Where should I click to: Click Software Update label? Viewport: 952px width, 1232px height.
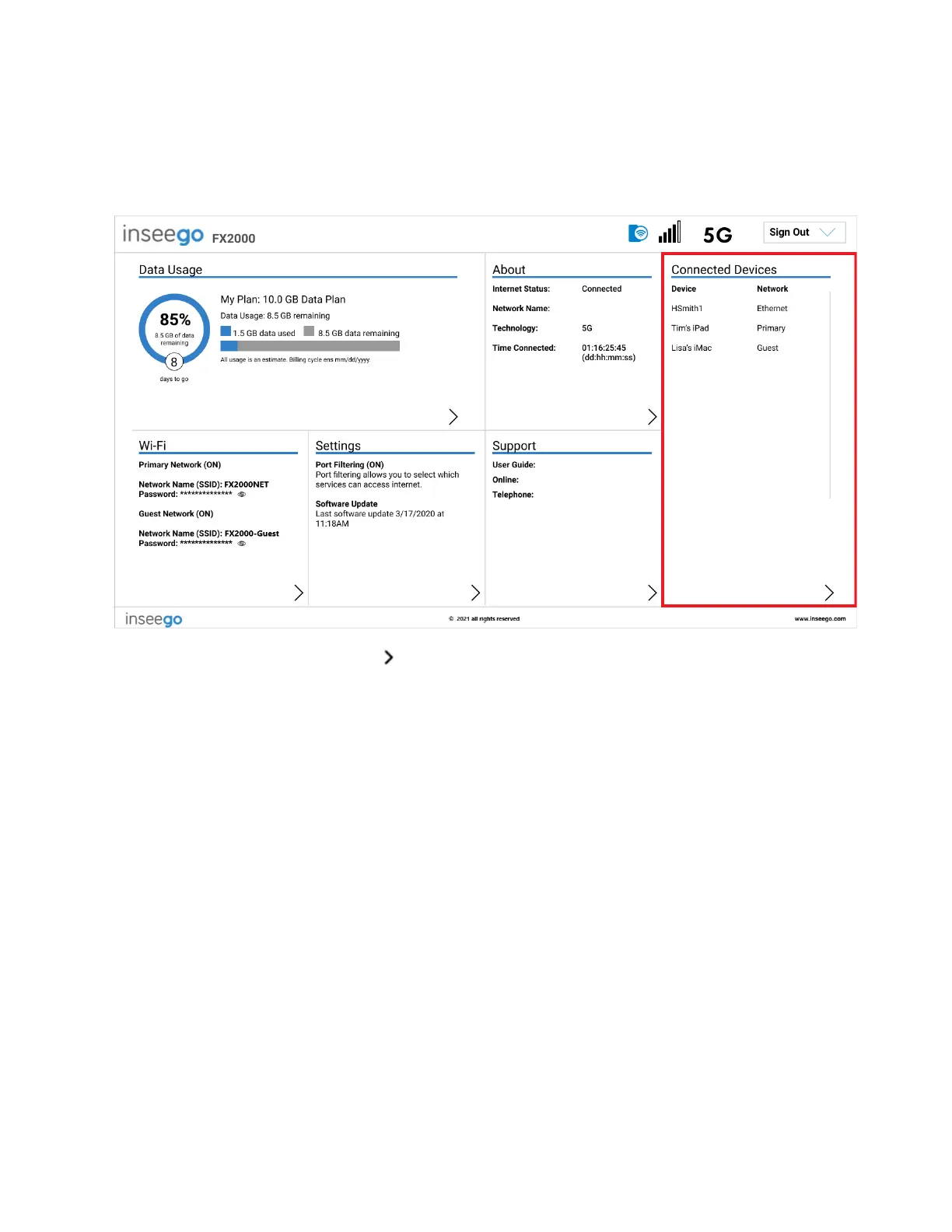coord(346,504)
